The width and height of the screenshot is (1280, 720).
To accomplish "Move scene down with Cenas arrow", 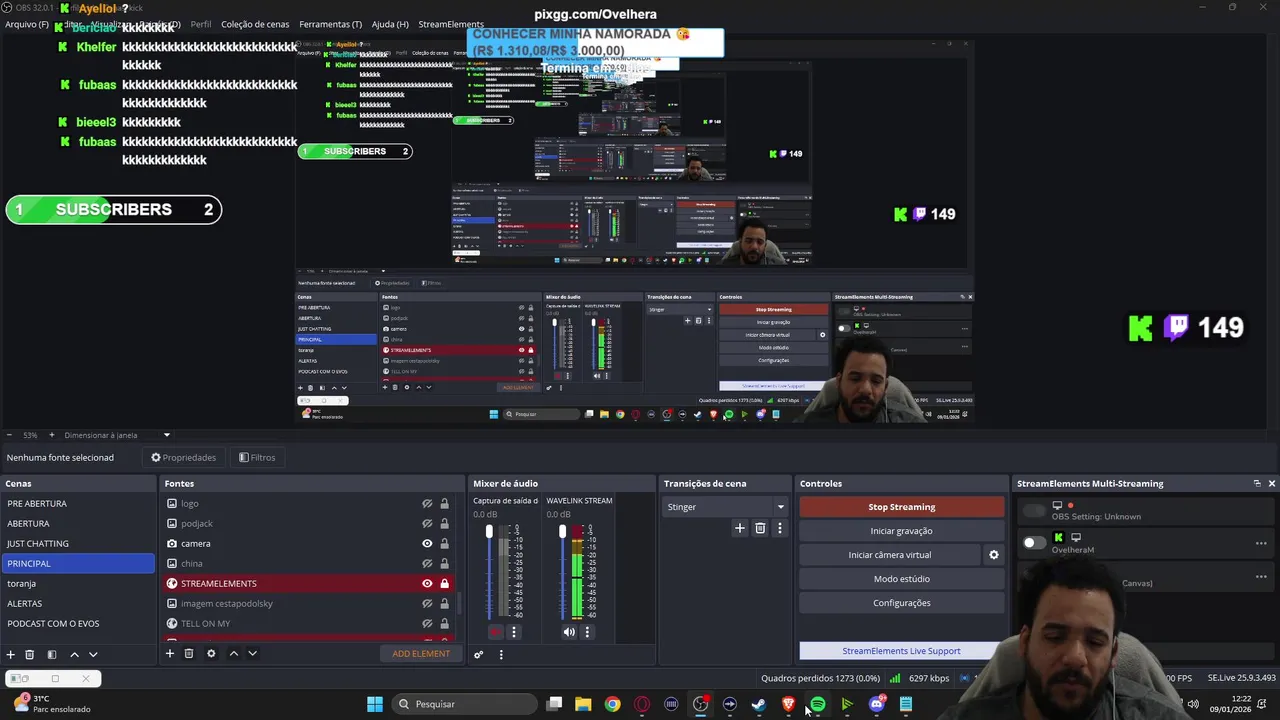I will pyautogui.click(x=93, y=654).
